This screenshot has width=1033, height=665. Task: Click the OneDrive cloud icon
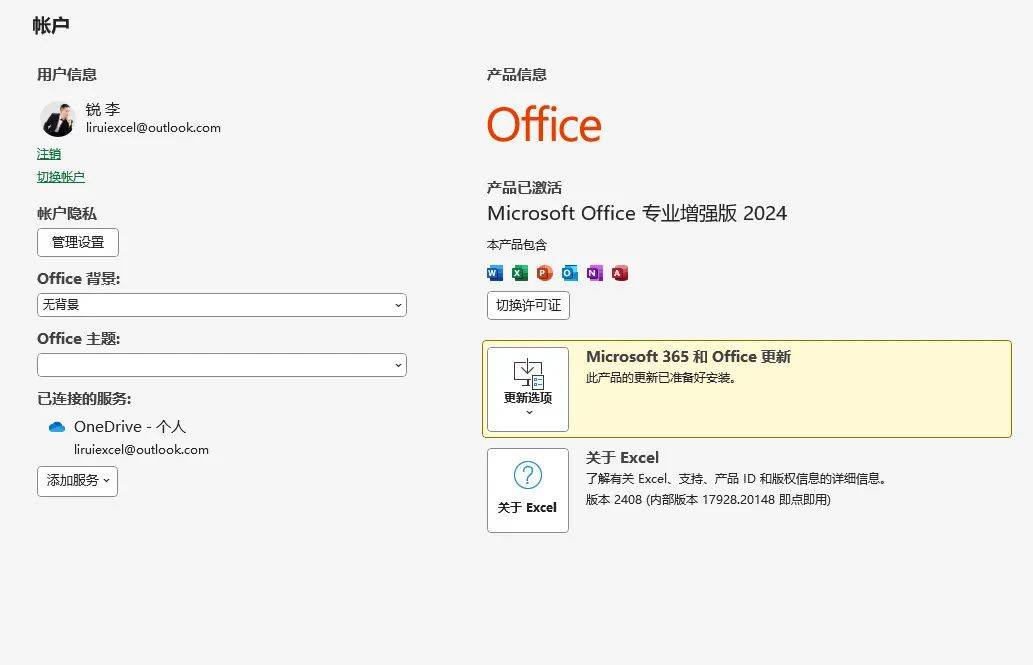tap(57, 427)
